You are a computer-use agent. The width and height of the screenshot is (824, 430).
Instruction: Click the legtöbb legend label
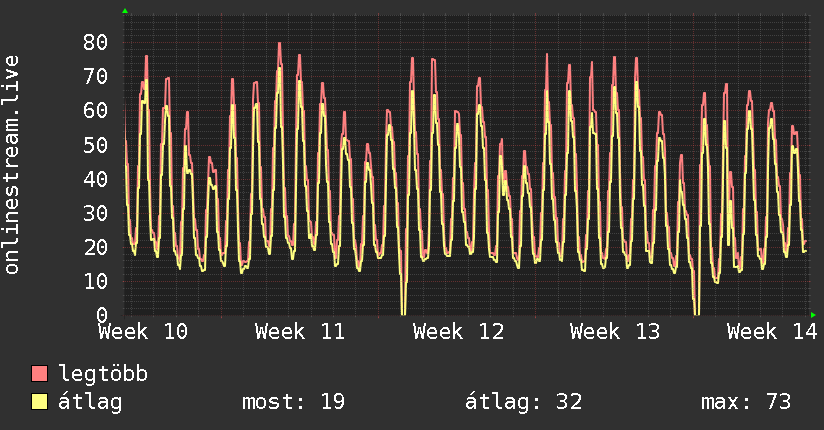[103, 373]
